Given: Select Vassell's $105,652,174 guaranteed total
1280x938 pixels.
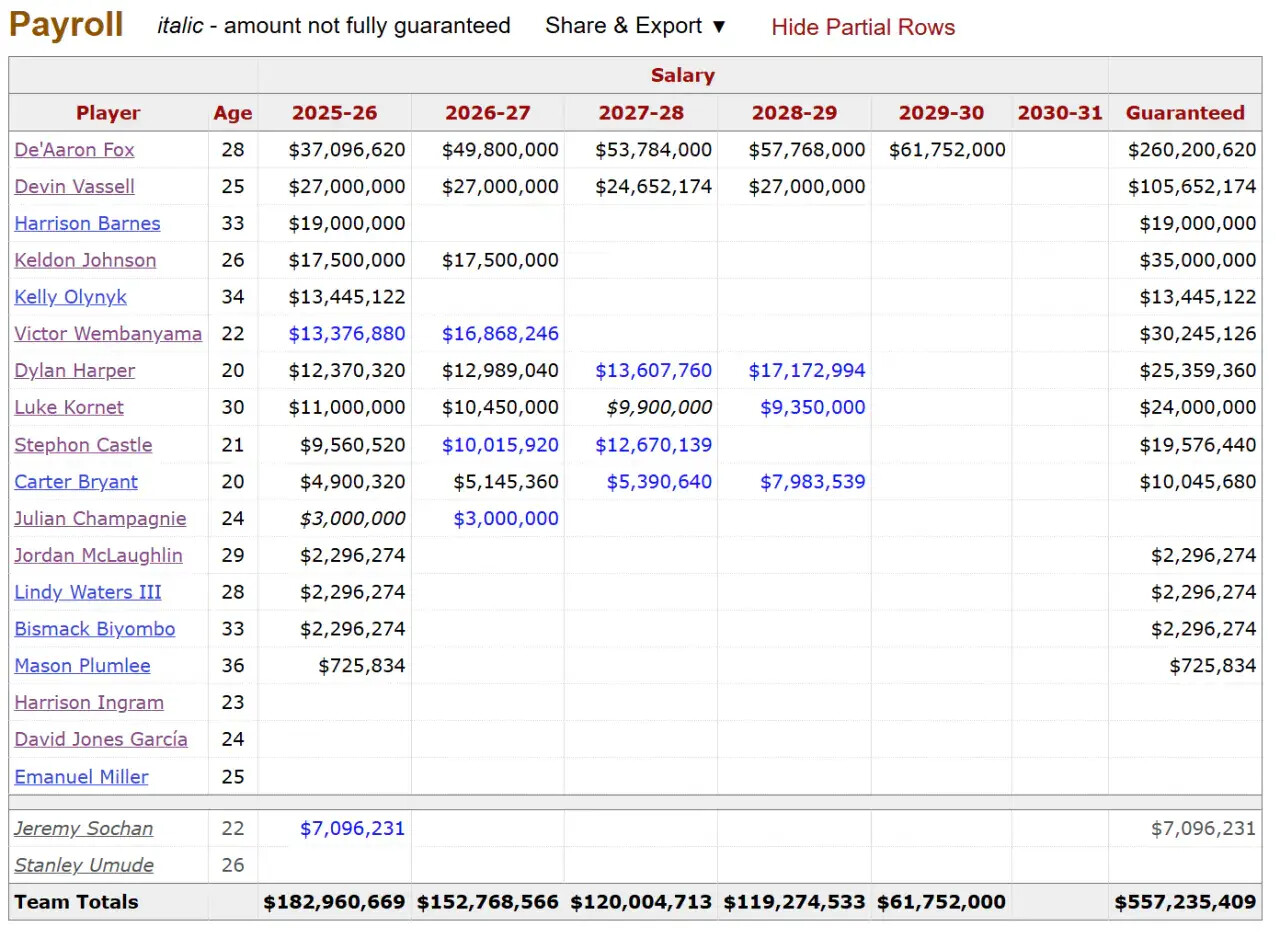Looking at the screenshot, I should point(1192,187).
